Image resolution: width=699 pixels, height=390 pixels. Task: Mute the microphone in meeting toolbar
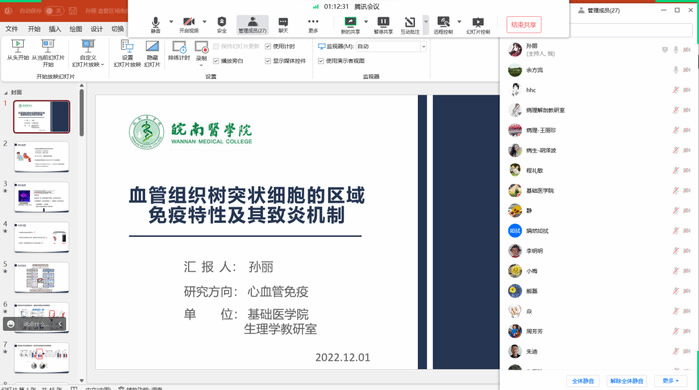155,25
